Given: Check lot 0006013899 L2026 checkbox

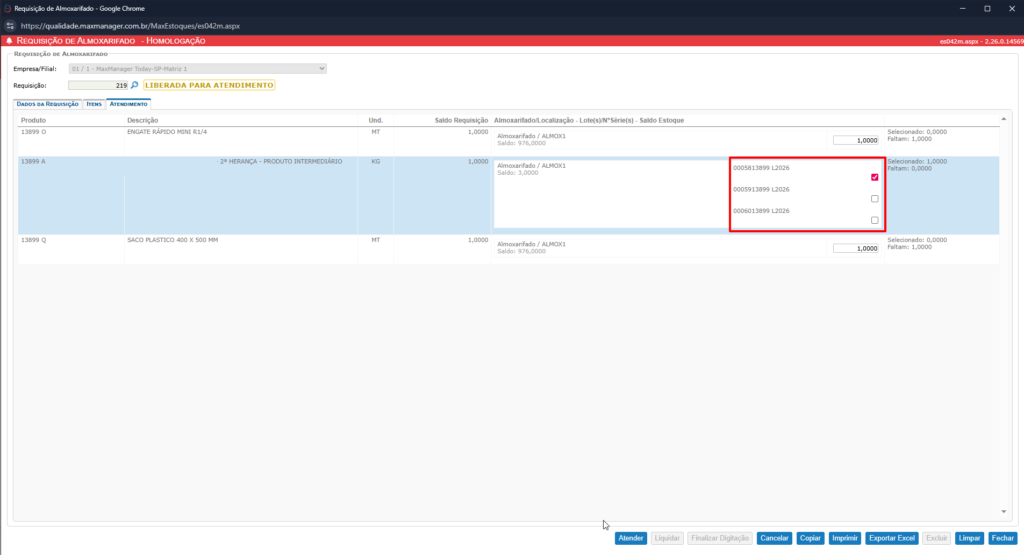Looking at the screenshot, I should 875,220.
